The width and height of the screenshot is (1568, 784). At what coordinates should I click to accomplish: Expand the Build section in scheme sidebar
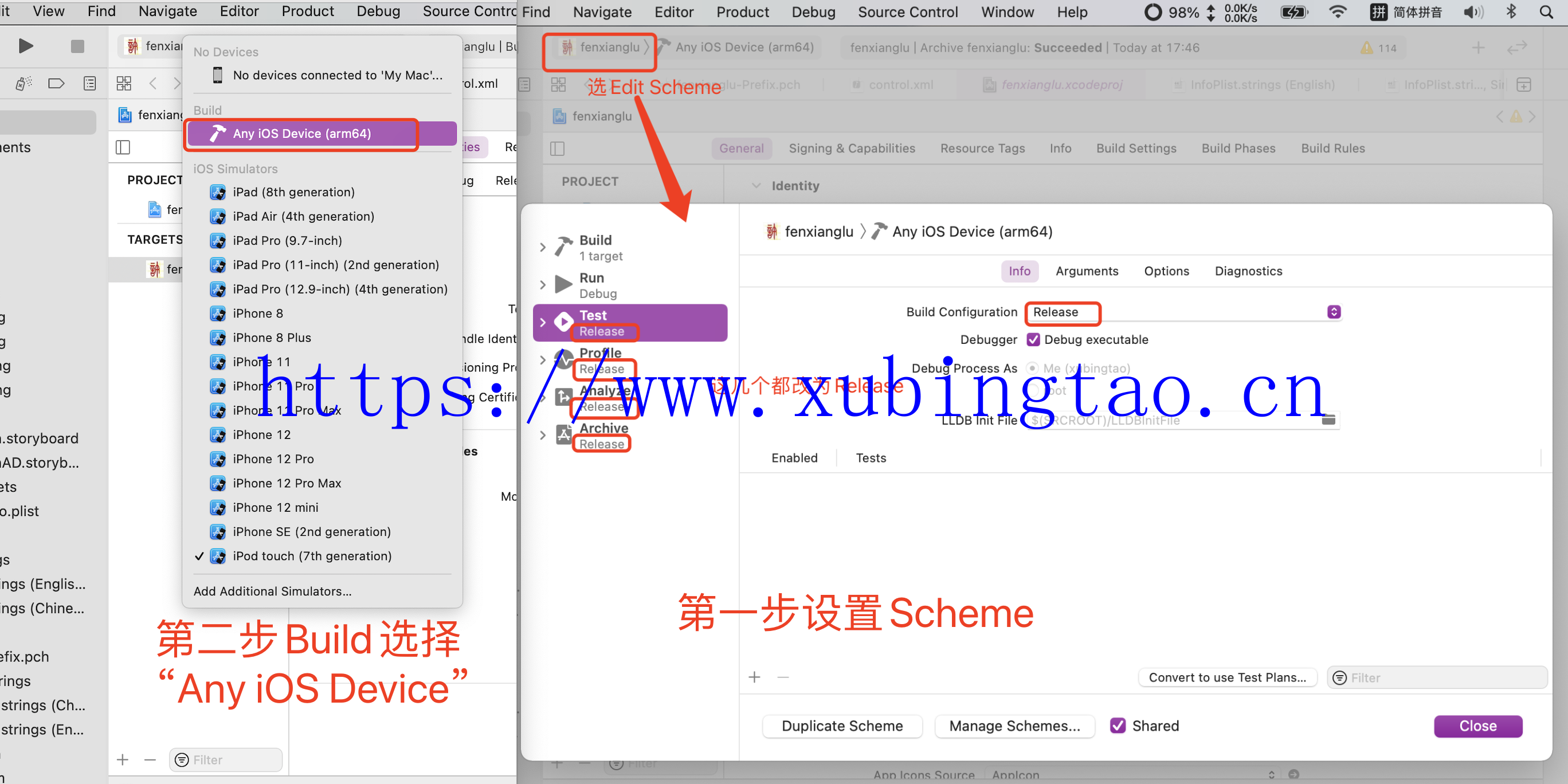point(542,247)
